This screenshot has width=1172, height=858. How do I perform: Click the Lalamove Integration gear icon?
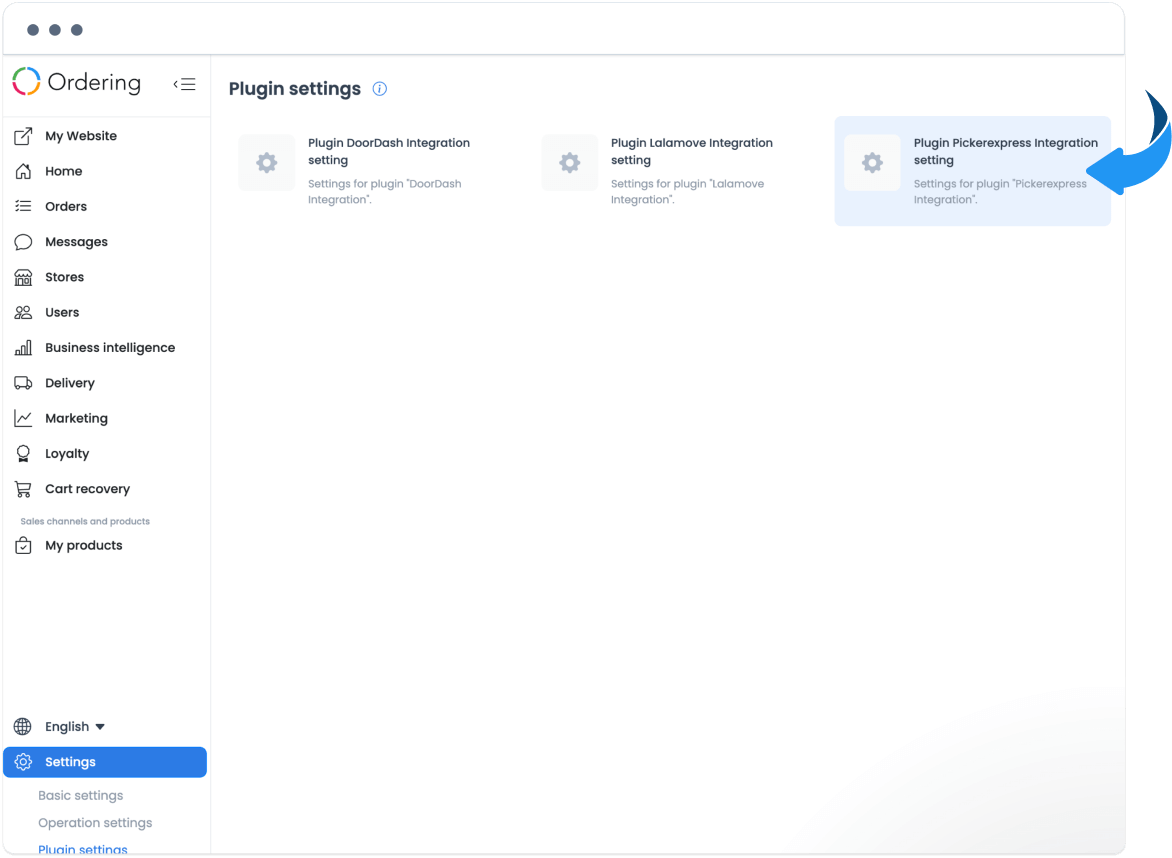tap(570, 163)
